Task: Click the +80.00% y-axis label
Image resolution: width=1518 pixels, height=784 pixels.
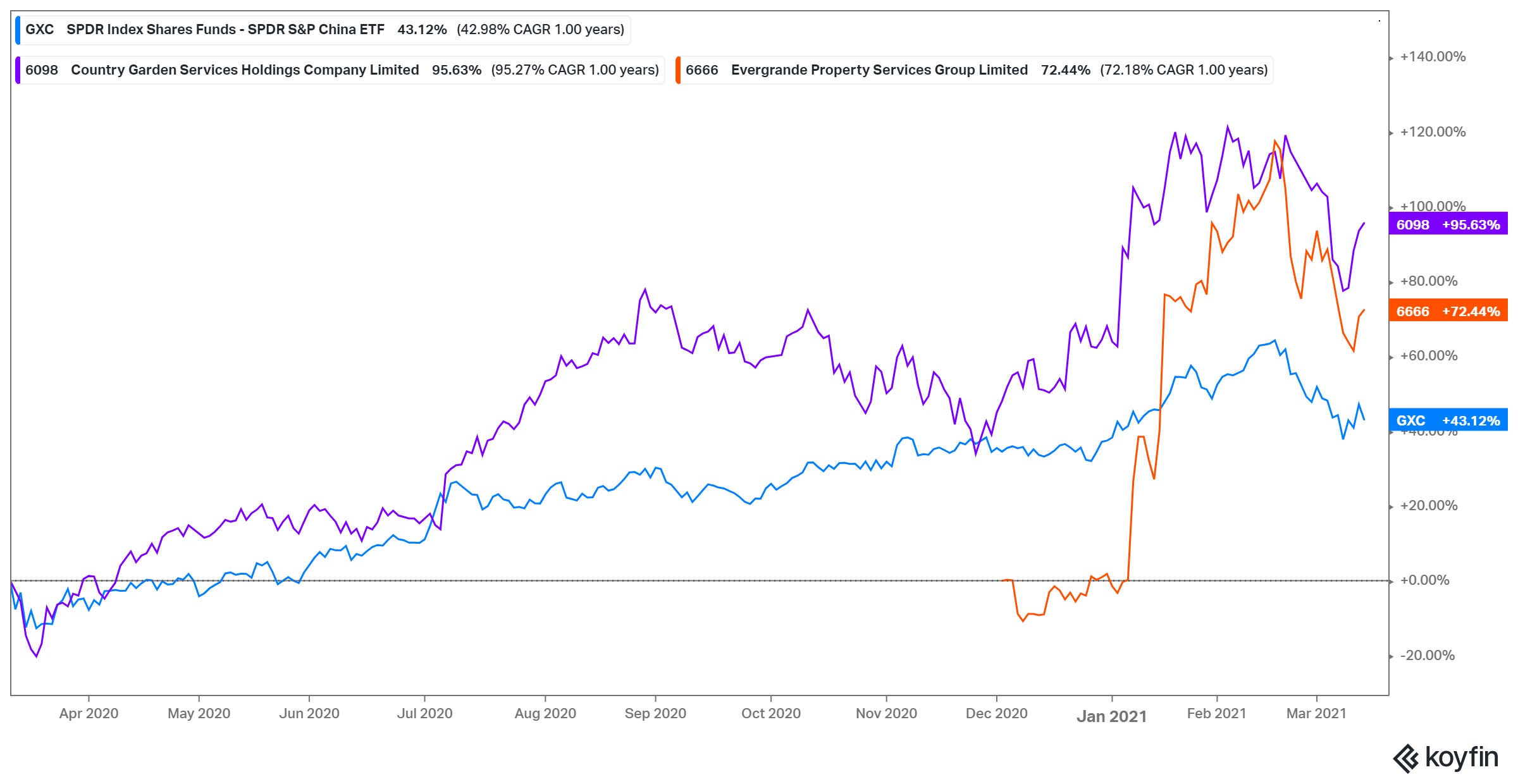Action: [1429, 281]
